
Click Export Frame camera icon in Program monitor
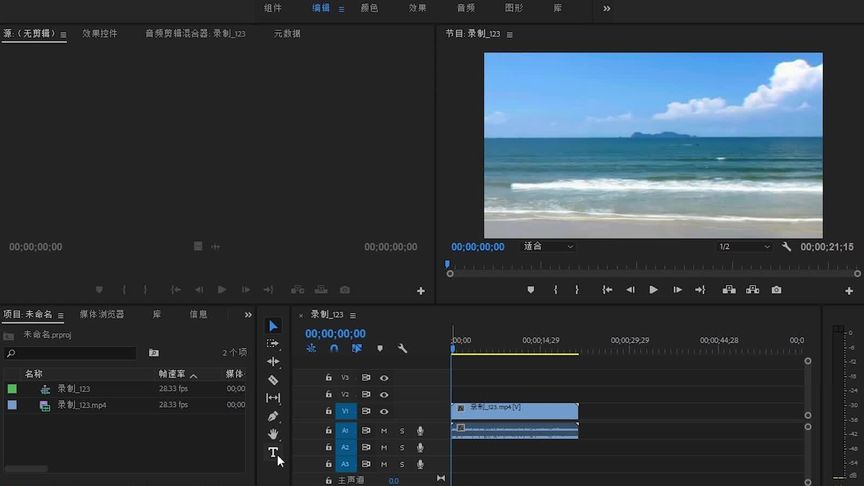pyautogui.click(x=776, y=290)
